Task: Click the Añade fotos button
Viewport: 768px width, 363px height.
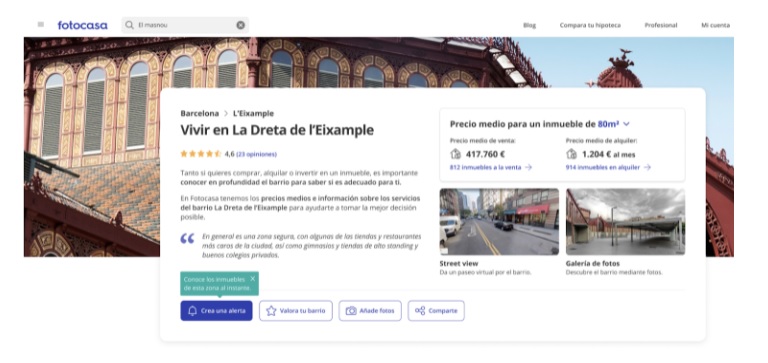Action: (x=370, y=311)
